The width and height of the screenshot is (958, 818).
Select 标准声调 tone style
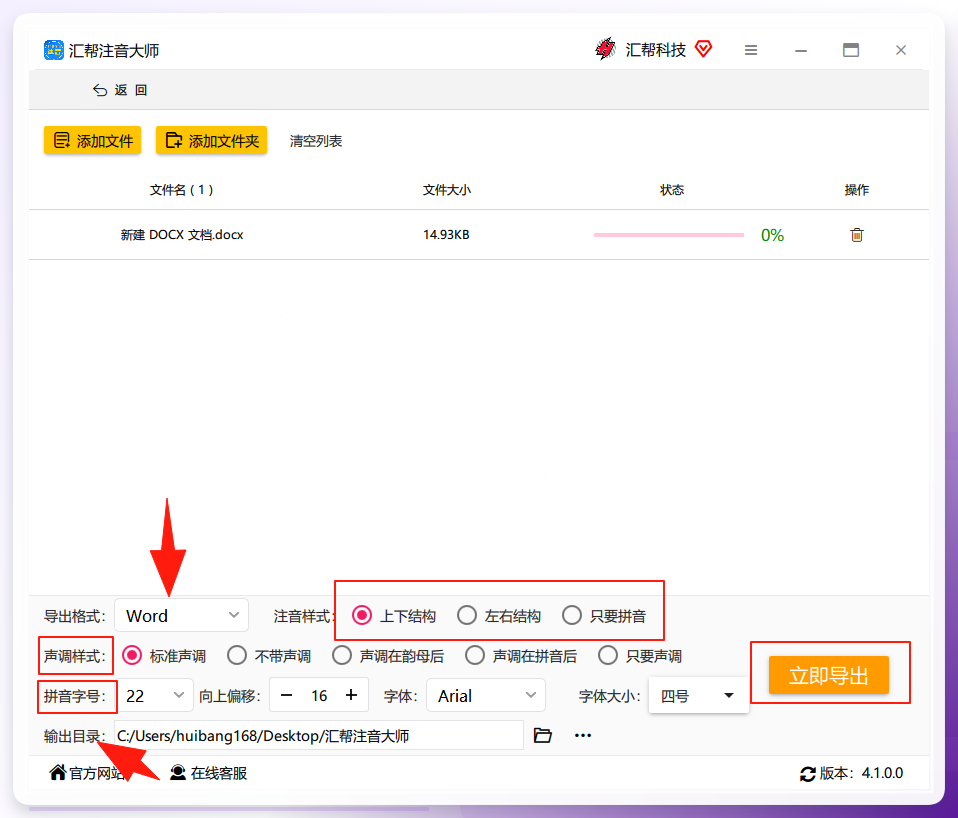pos(164,656)
